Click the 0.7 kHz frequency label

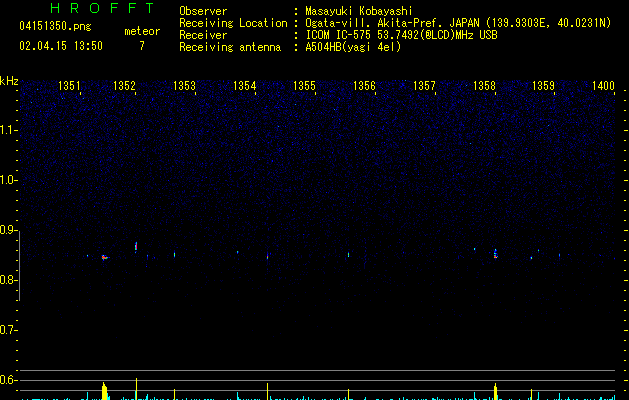(8, 330)
